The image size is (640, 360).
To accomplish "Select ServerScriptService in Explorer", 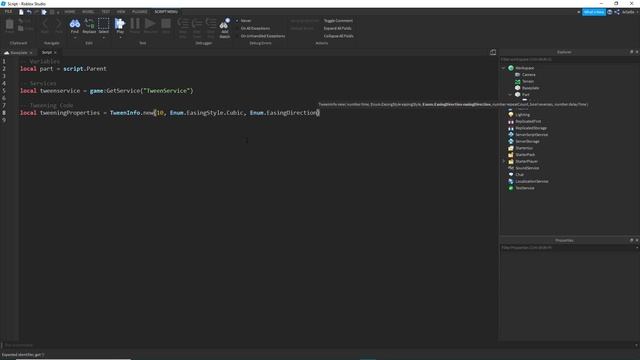I will (531, 135).
